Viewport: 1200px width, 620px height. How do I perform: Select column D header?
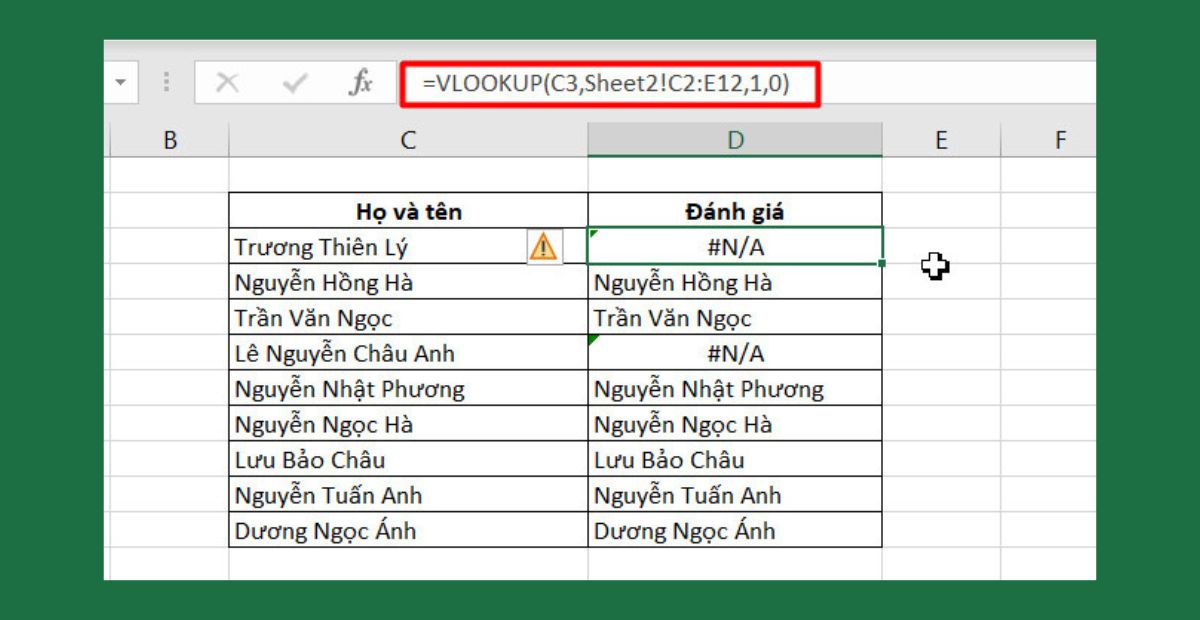735,140
